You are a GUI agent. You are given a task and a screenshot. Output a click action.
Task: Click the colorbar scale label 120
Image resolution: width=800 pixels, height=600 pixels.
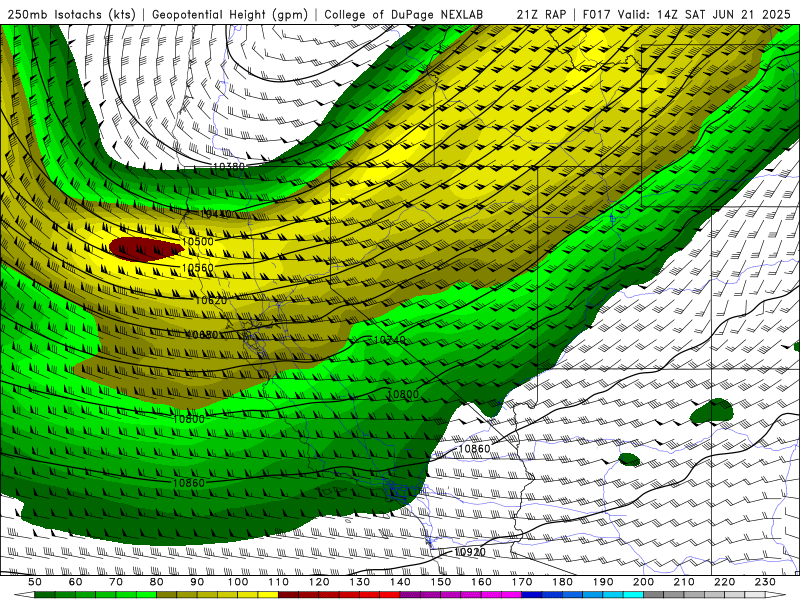point(319,582)
